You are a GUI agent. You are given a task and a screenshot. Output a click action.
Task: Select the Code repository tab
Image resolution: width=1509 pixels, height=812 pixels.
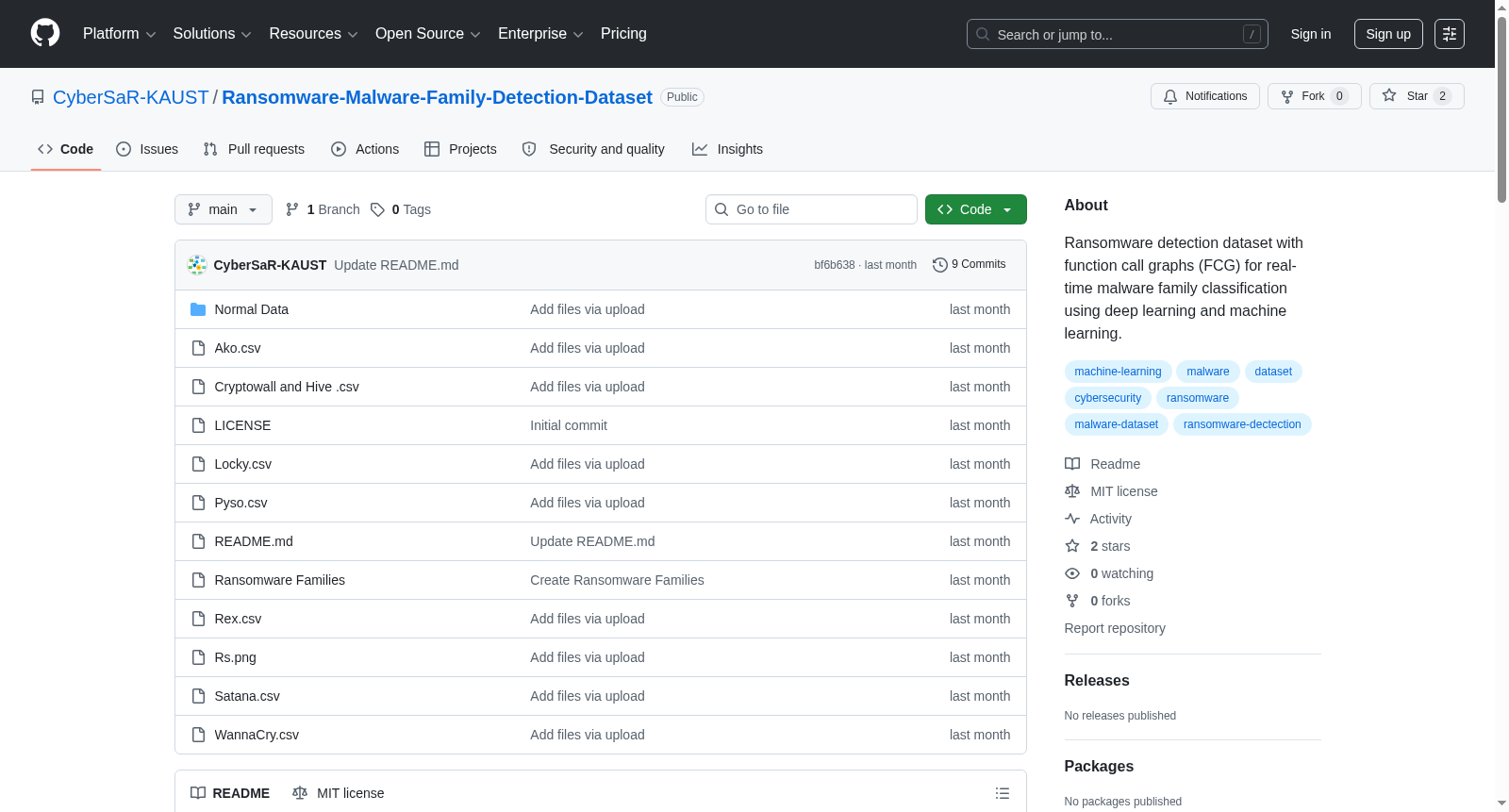tap(66, 149)
